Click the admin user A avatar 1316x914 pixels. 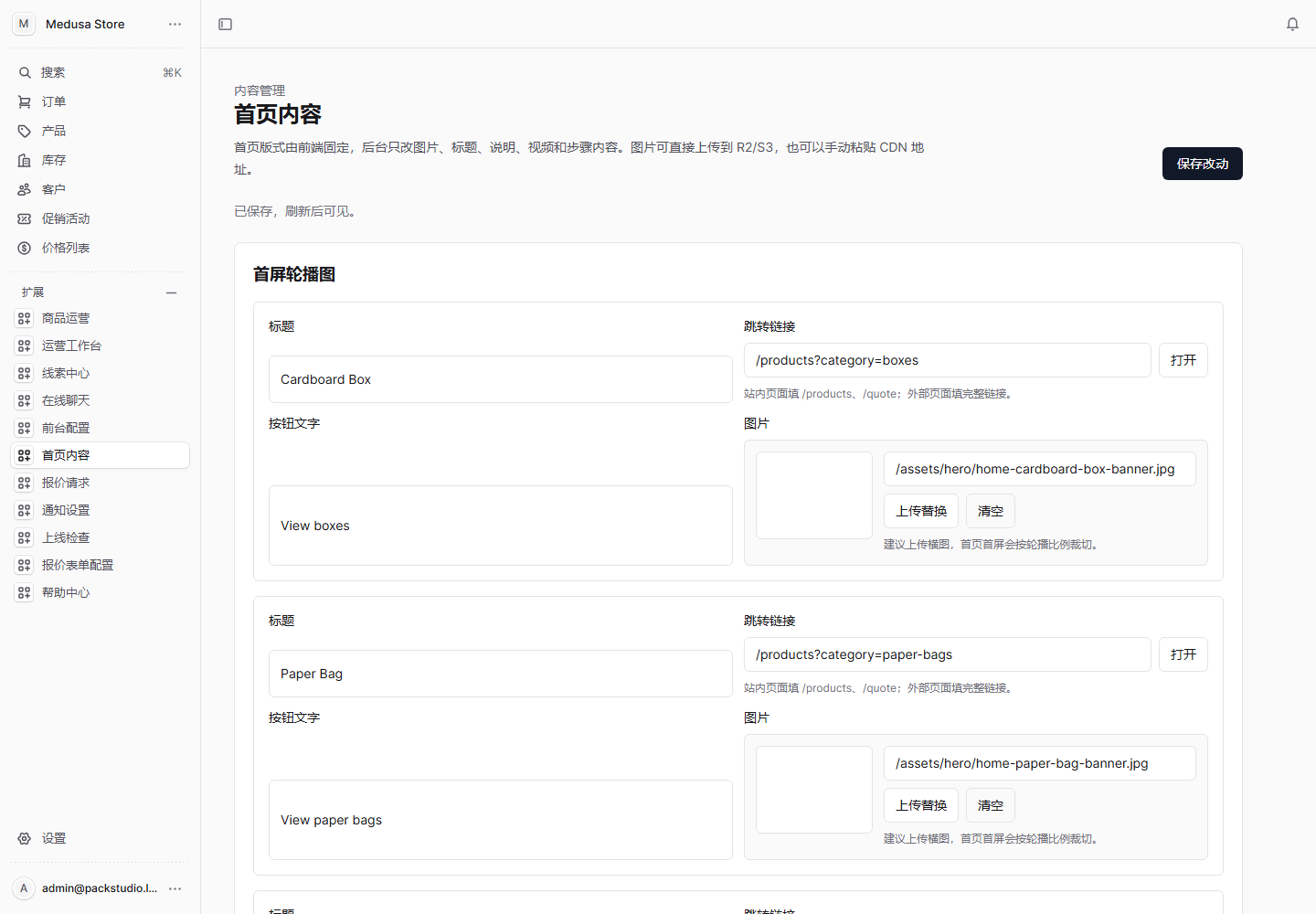(x=24, y=888)
